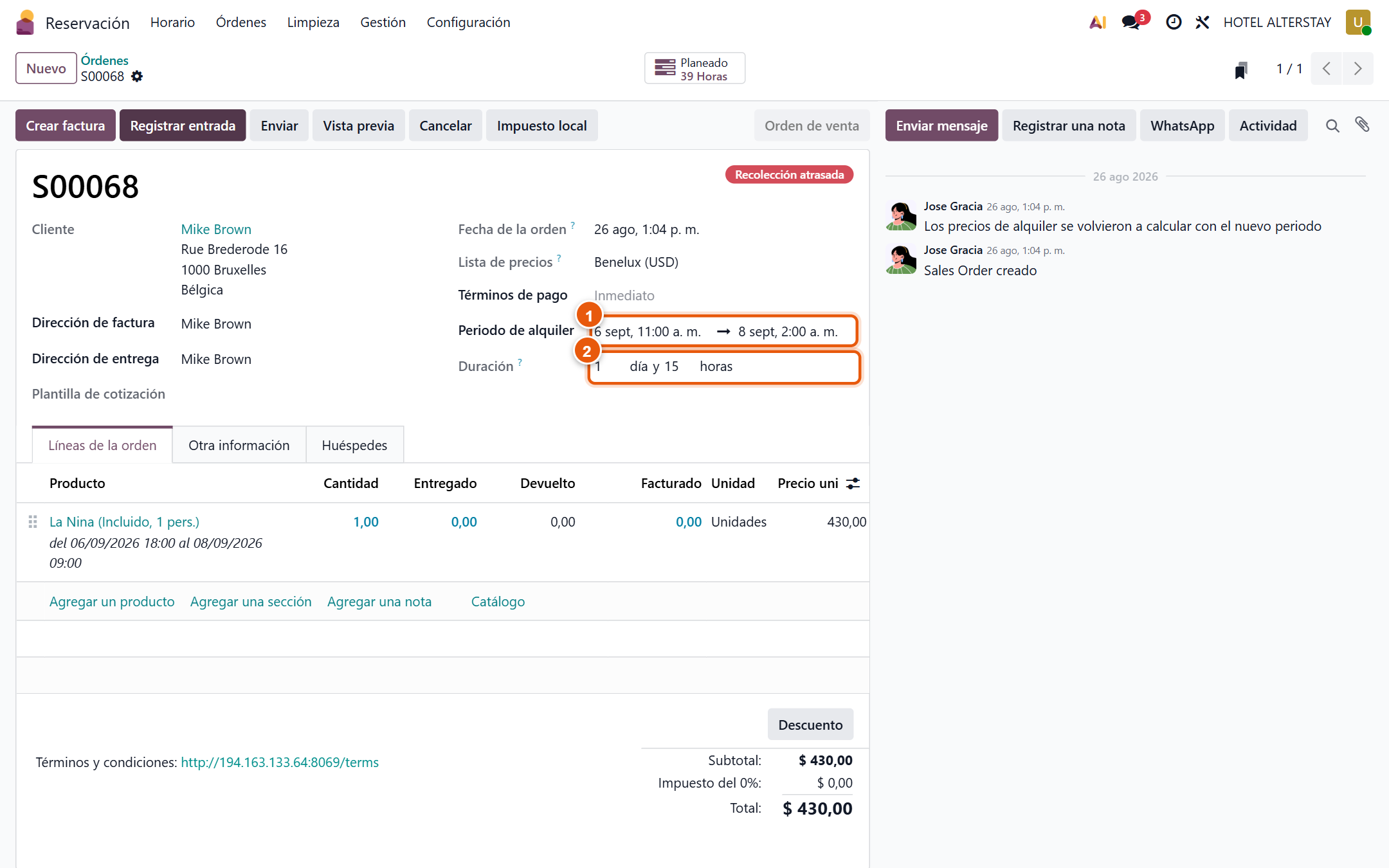Open the debug tools wrench icon
Viewport: 1389px width, 868px height.
click(1203, 23)
